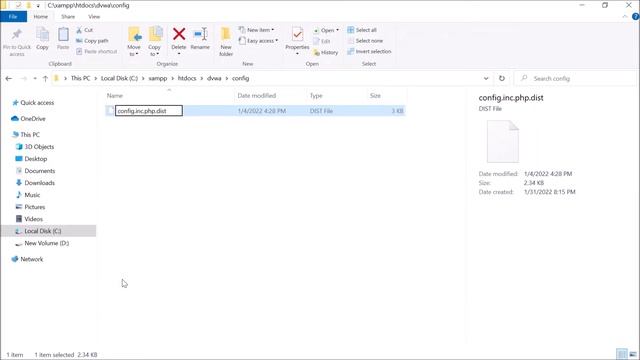Expand Properties dropdown arrow
Image resolution: width=640 pixels, height=360 pixels.
click(297, 53)
